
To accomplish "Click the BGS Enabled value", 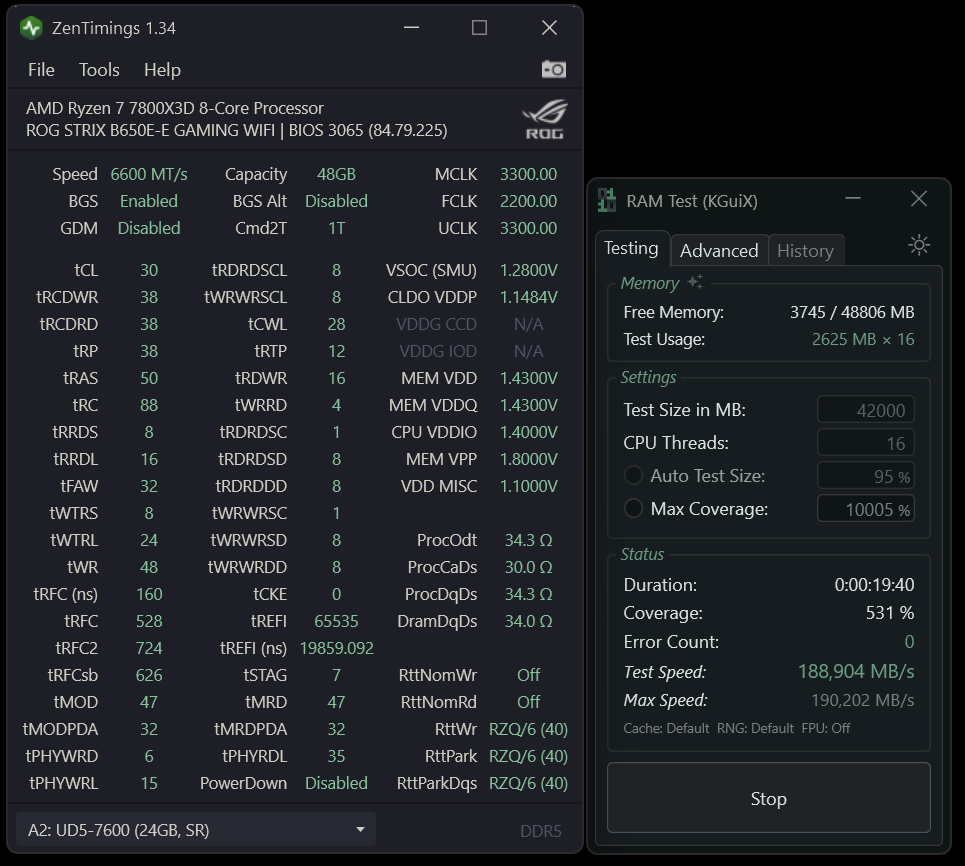I will pos(149,201).
